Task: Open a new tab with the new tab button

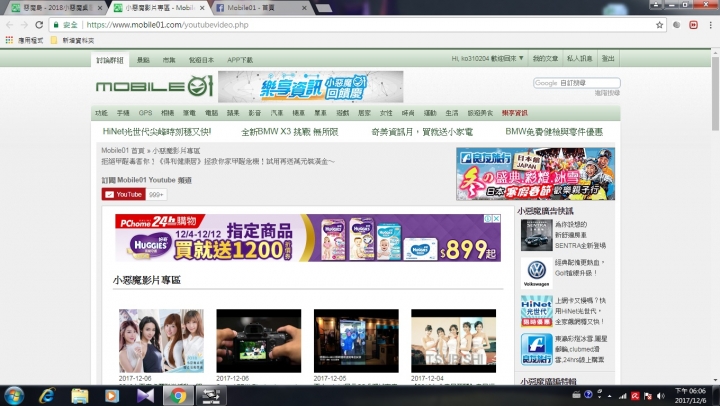Action: point(324,8)
